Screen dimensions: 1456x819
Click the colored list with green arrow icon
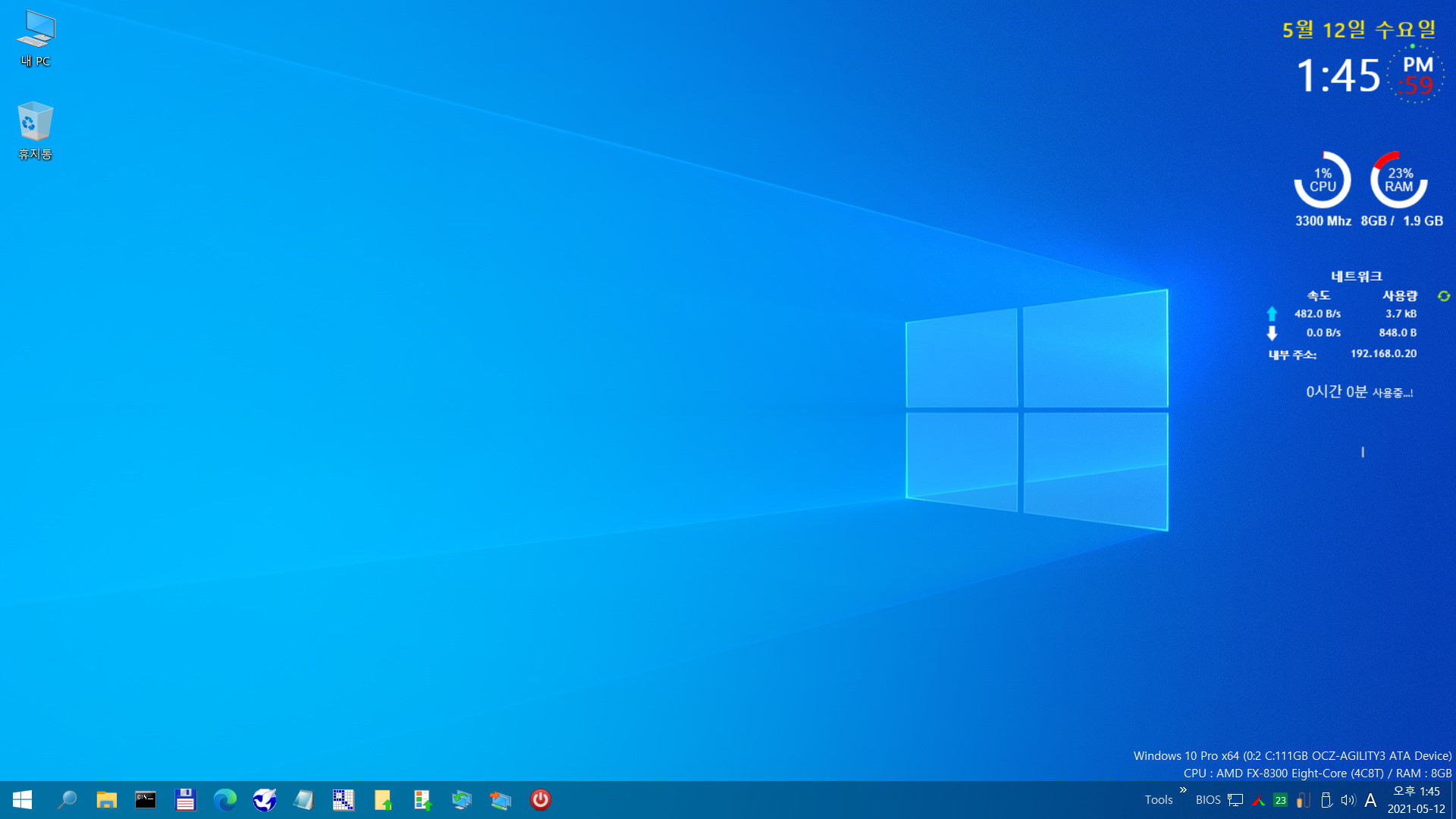click(x=422, y=800)
